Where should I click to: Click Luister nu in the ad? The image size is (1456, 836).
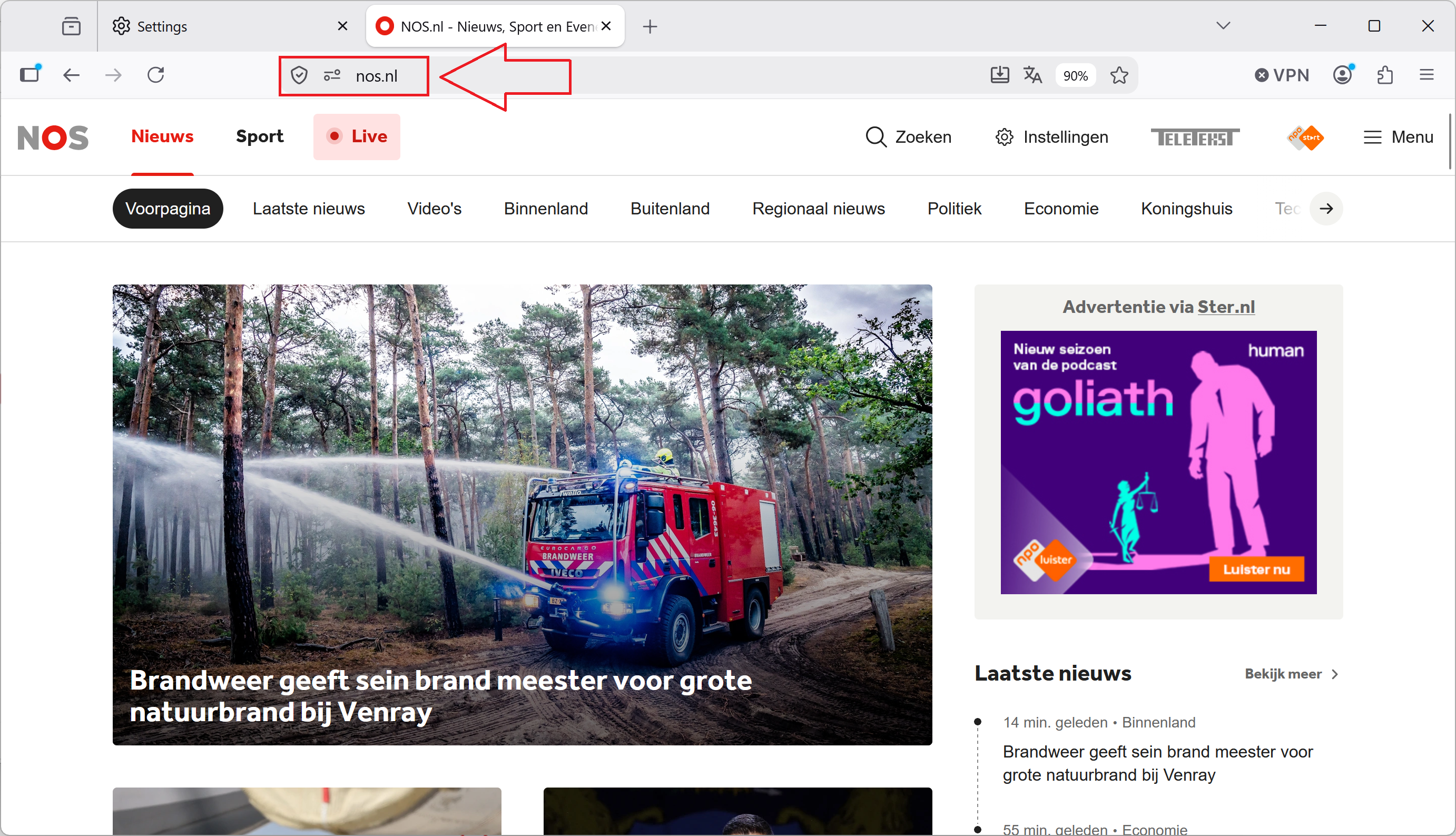coord(1256,569)
